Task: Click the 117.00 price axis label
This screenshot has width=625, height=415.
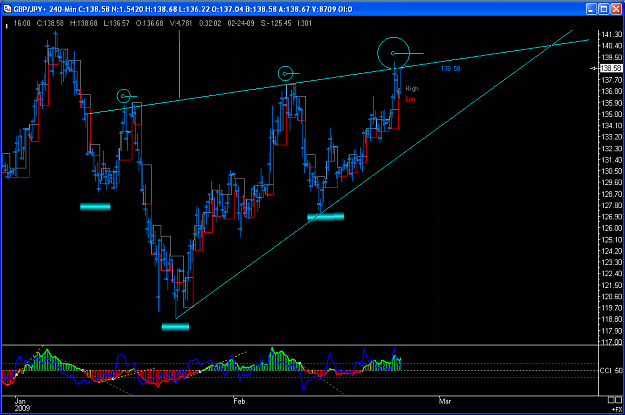Action: (x=612, y=342)
